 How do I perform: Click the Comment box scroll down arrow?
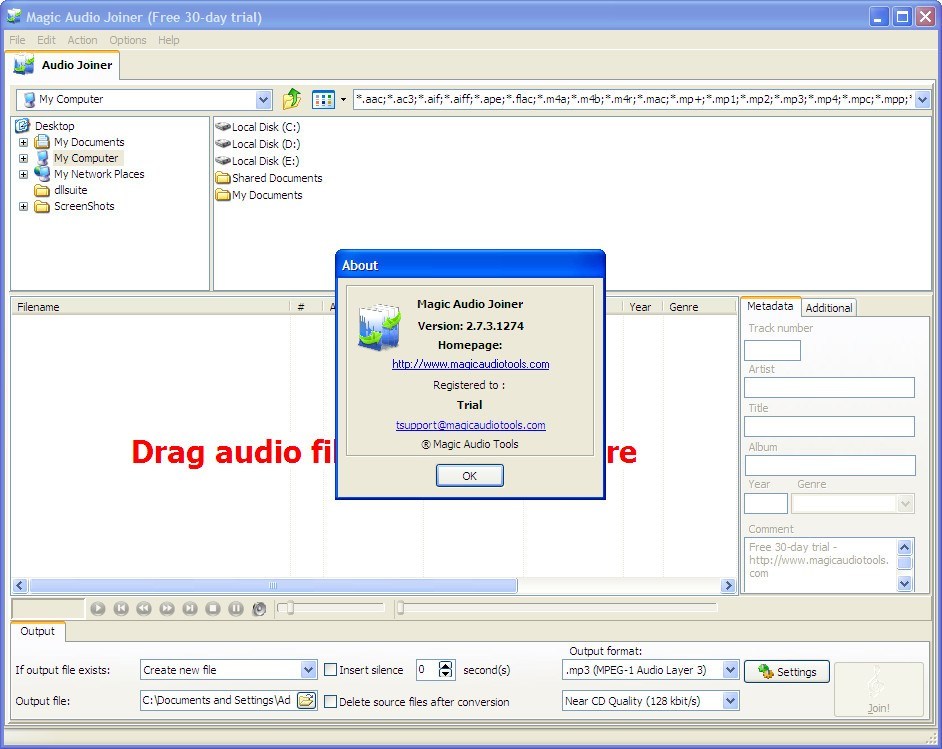[x=905, y=583]
